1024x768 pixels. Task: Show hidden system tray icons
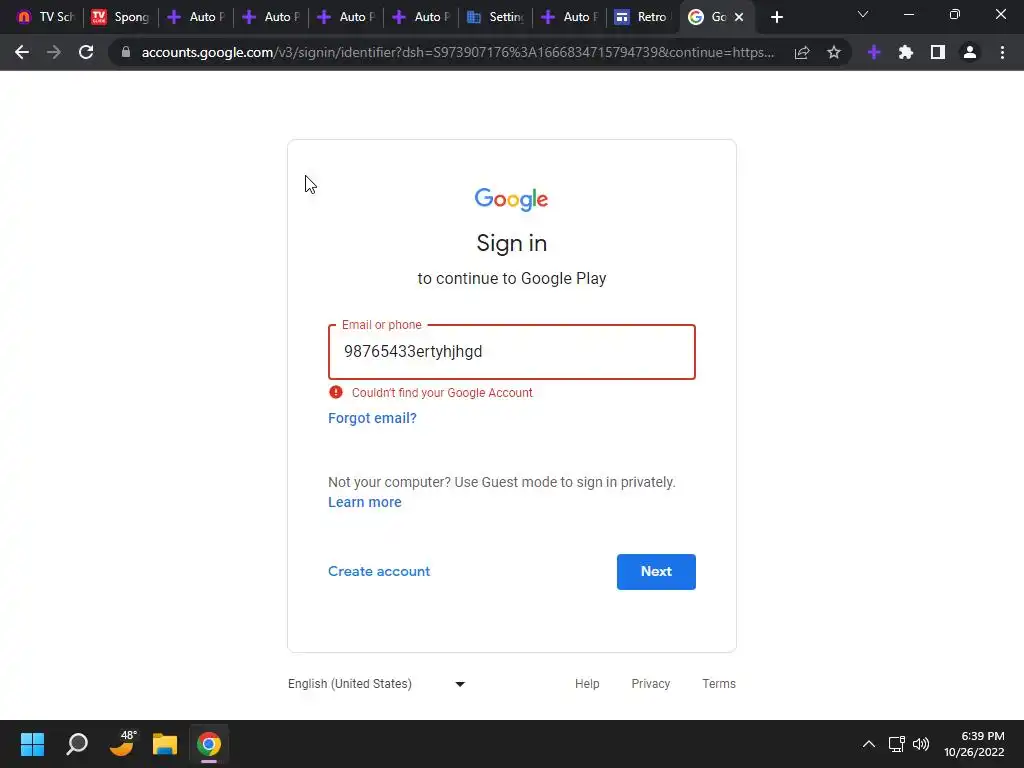(868, 744)
